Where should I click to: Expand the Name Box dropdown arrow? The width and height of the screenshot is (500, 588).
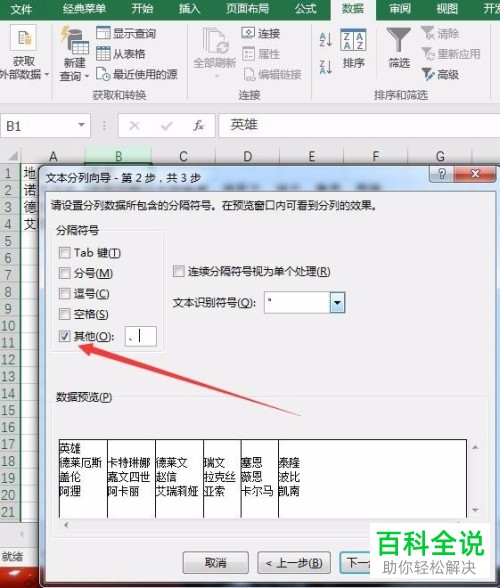point(81,125)
